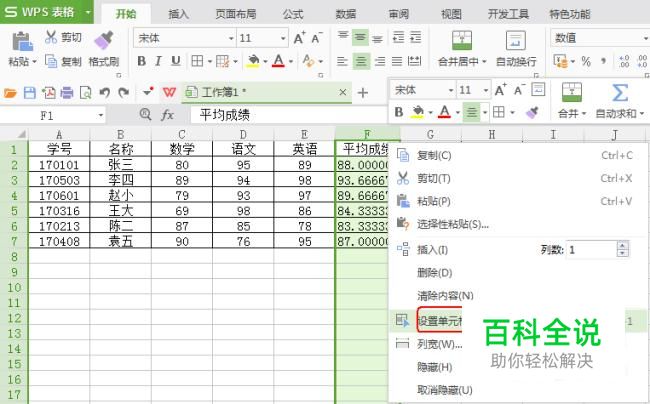Click the mini toolbar red font color A
Viewport: 650px width, 404px height.
[x=444, y=112]
